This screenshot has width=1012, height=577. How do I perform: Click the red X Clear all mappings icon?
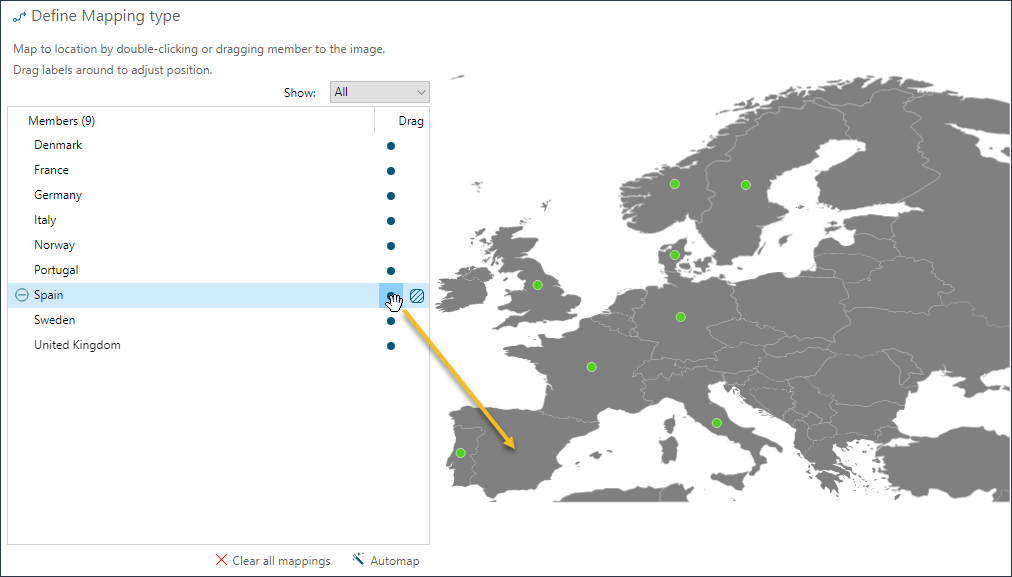(x=221, y=560)
